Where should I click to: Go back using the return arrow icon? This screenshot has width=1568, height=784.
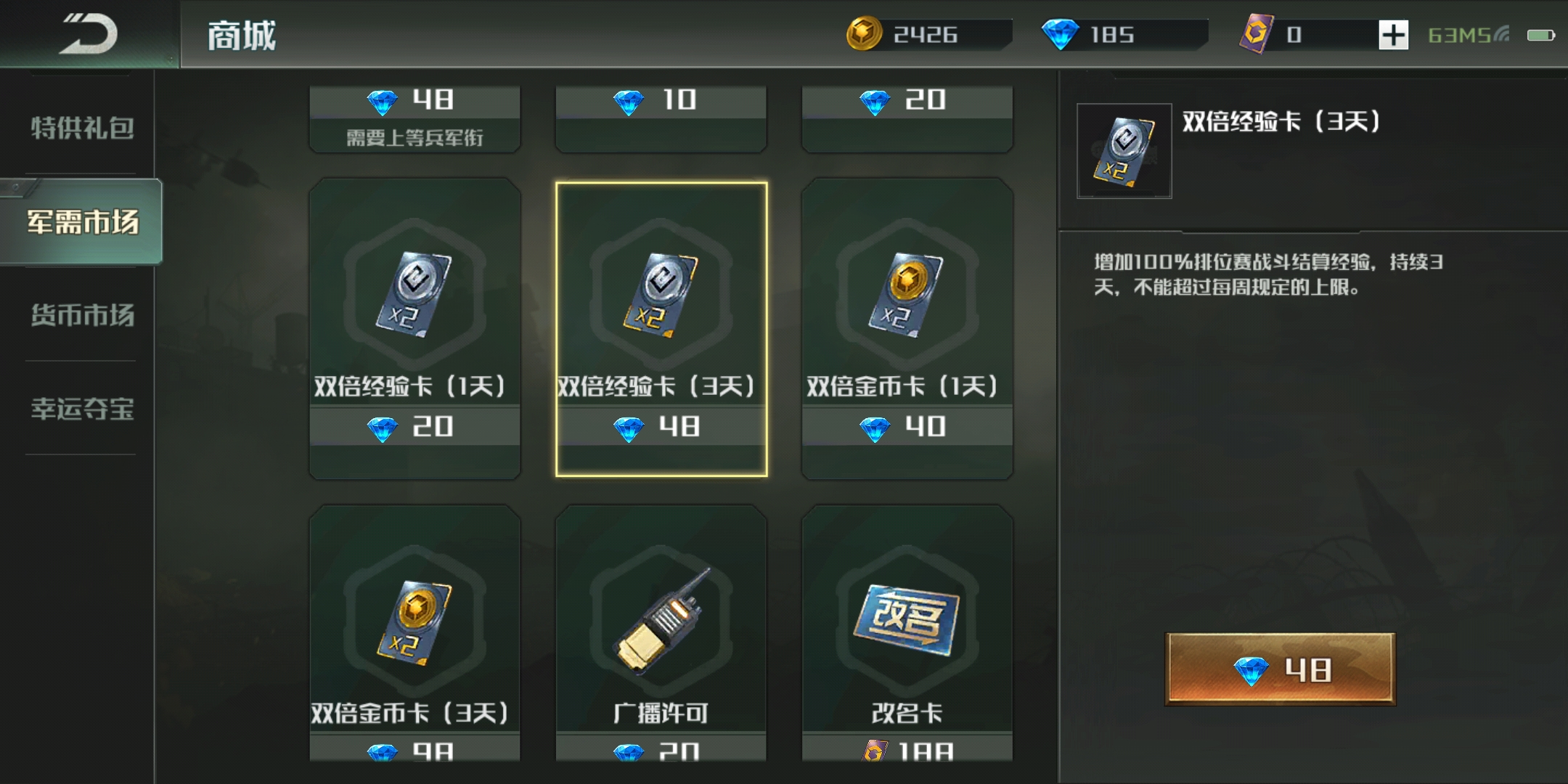coord(88,34)
